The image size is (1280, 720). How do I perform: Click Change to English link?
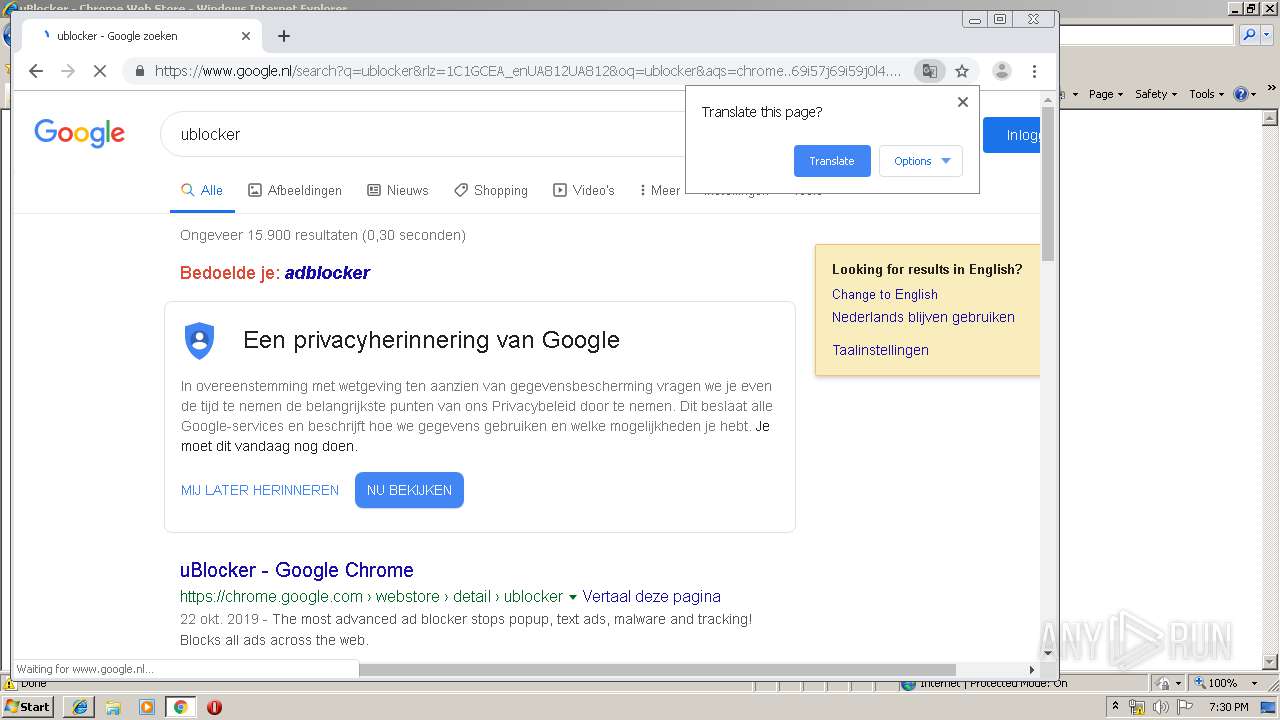(885, 294)
